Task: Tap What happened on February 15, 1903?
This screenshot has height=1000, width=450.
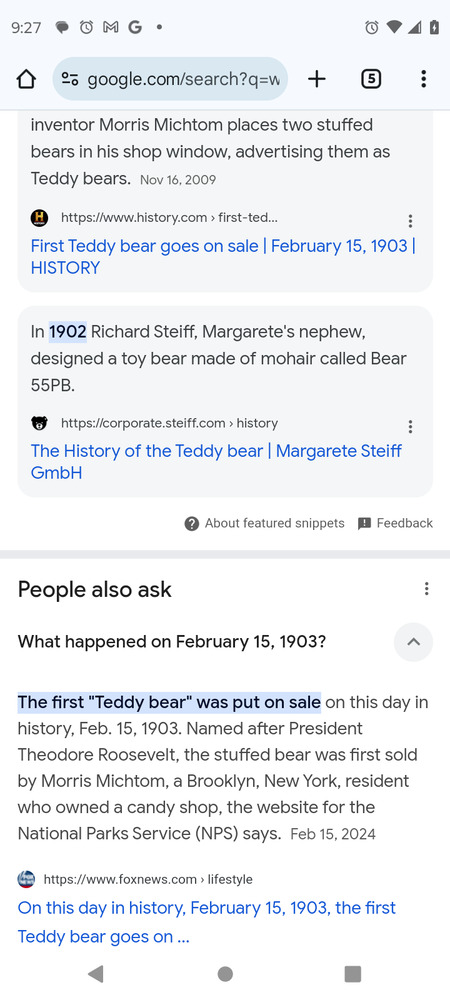Action: [172, 642]
